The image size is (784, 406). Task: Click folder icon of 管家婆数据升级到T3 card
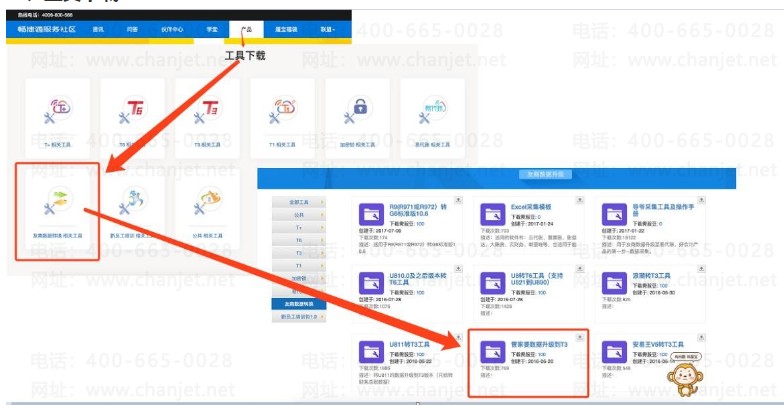coord(492,352)
